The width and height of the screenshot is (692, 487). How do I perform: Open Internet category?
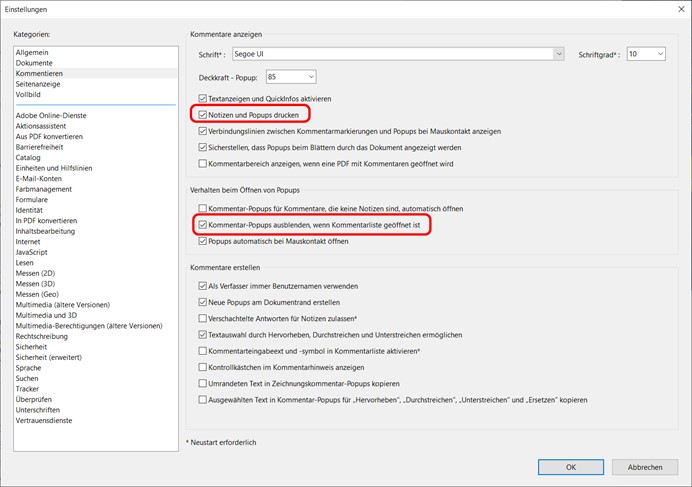(x=28, y=242)
